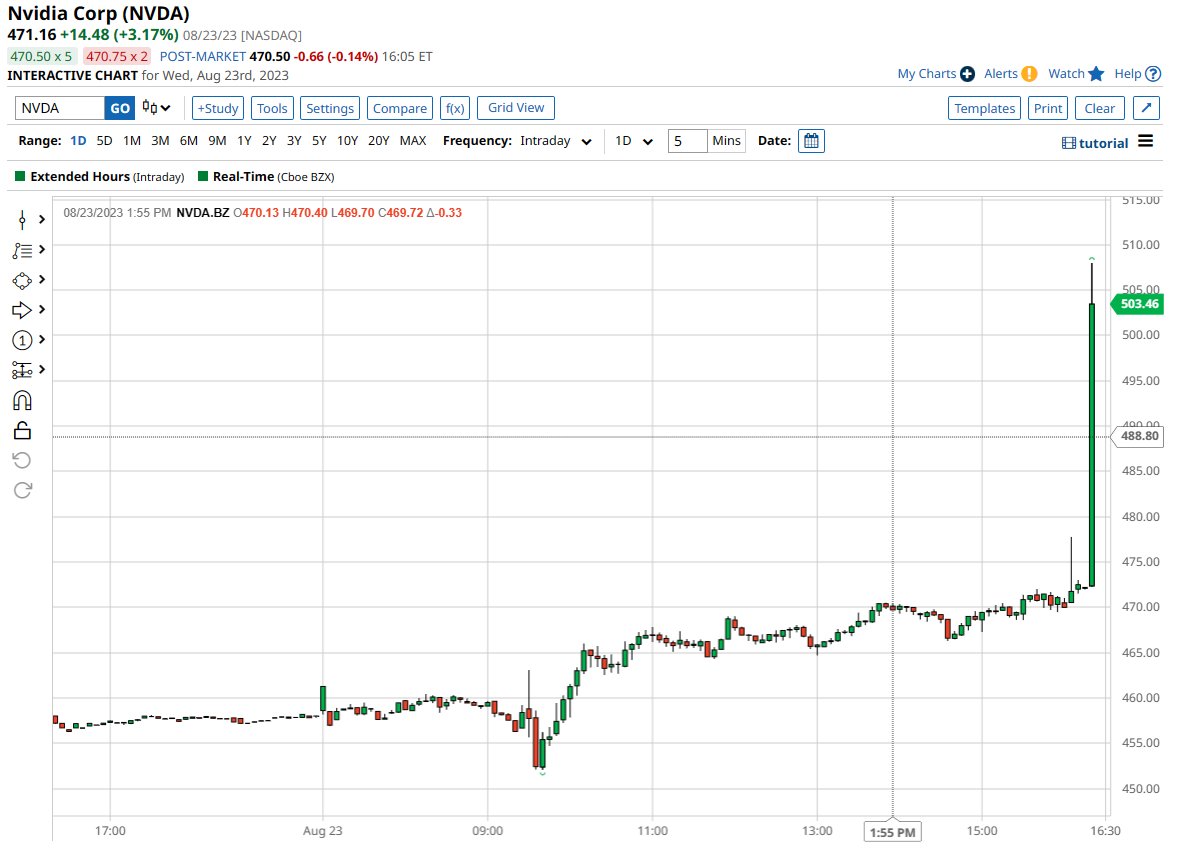Click the red 470.75 x 2 ask box
Image resolution: width=1190 pixels, height=852 pixels.
point(117,56)
